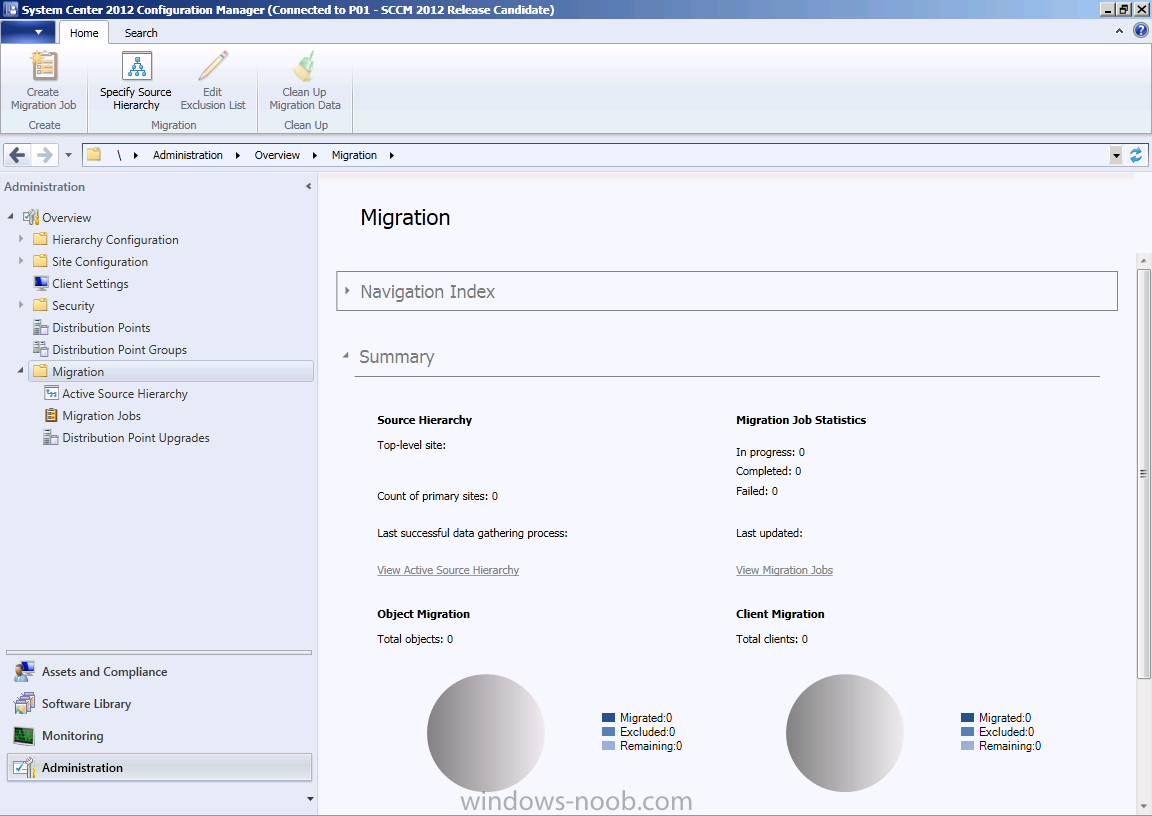Click the Assets and Compliance workspace icon
Image resolution: width=1152 pixels, height=816 pixels.
pyautogui.click(x=24, y=671)
